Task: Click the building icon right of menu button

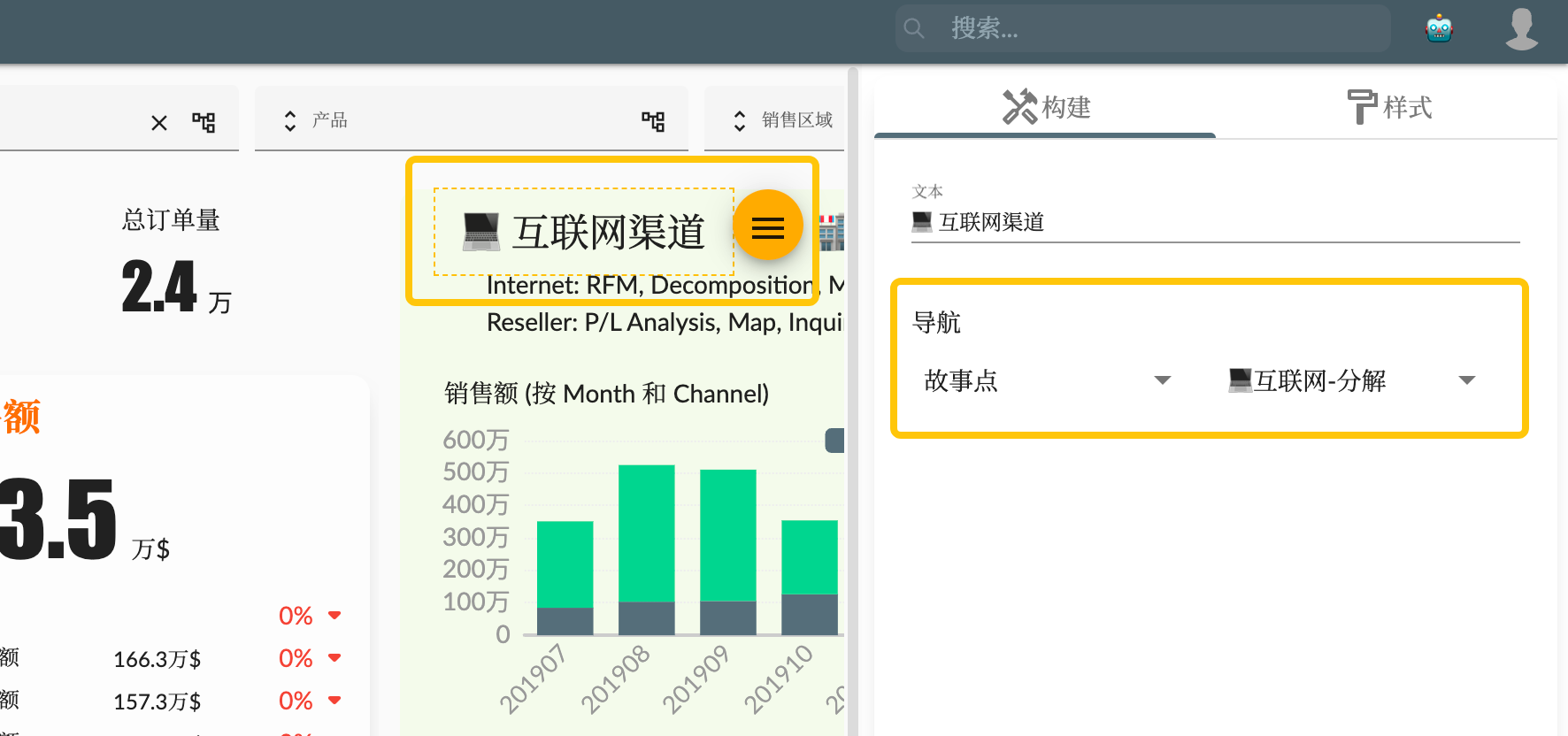Action: (x=832, y=232)
